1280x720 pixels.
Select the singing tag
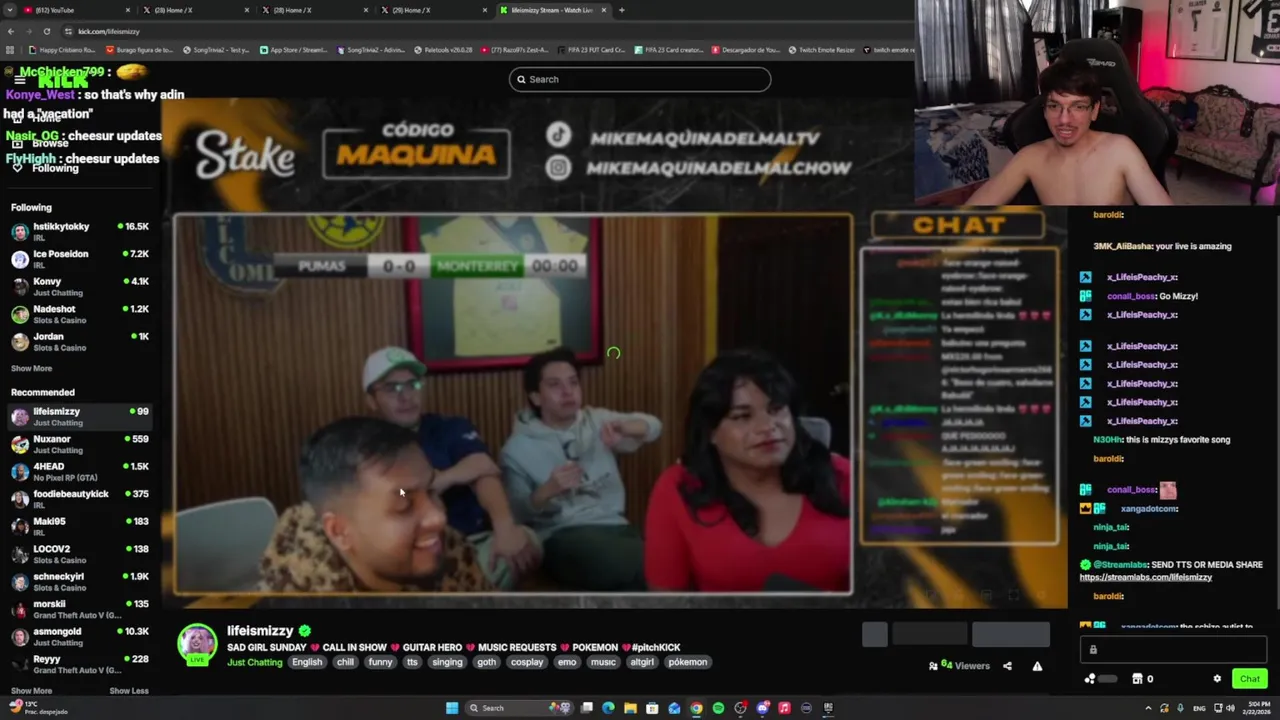click(447, 662)
